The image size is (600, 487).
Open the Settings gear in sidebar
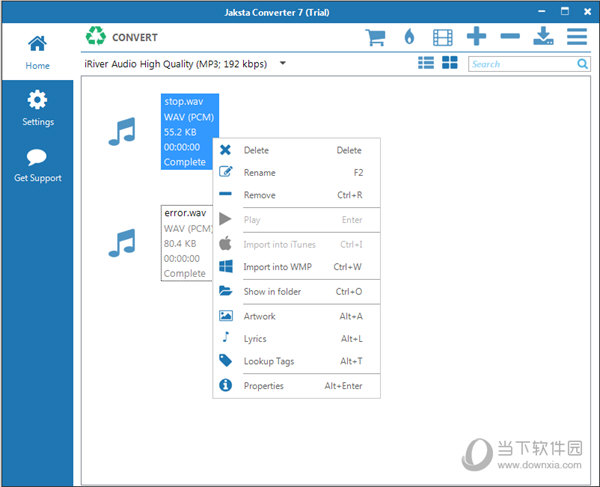coord(37,99)
